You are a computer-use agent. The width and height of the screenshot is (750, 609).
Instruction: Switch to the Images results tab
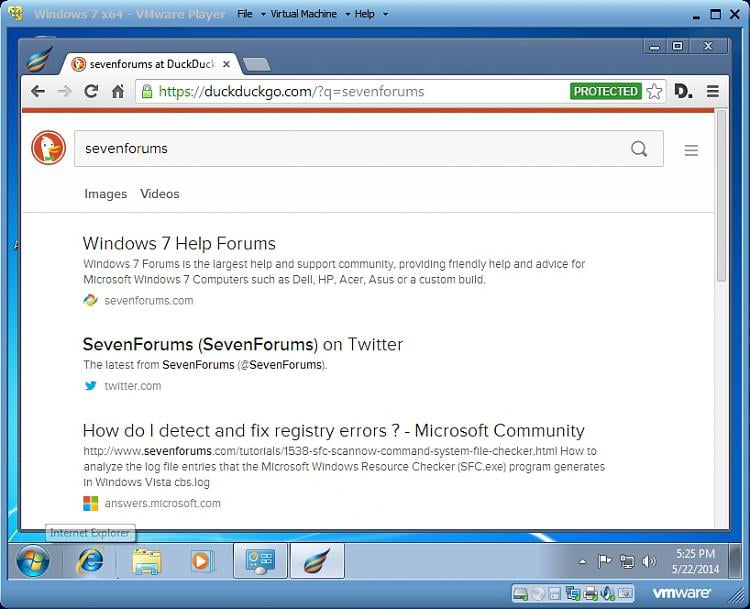coord(106,194)
